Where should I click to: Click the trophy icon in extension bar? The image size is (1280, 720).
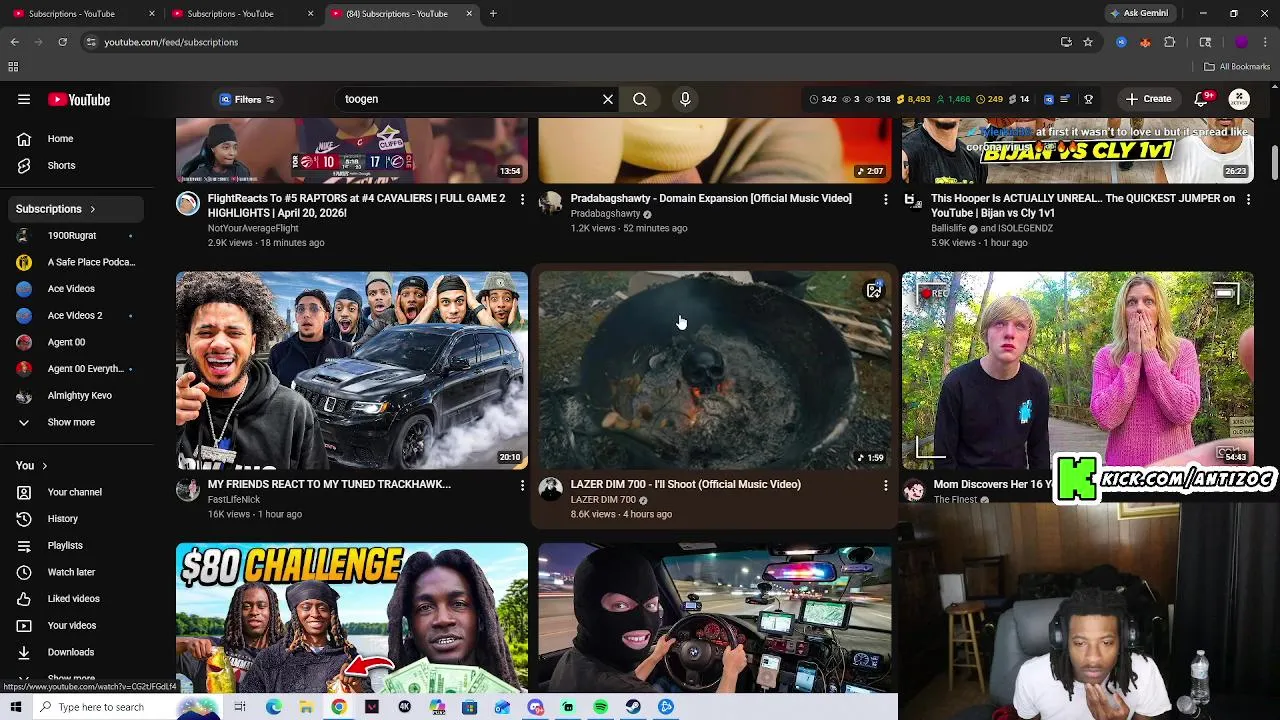1088,99
